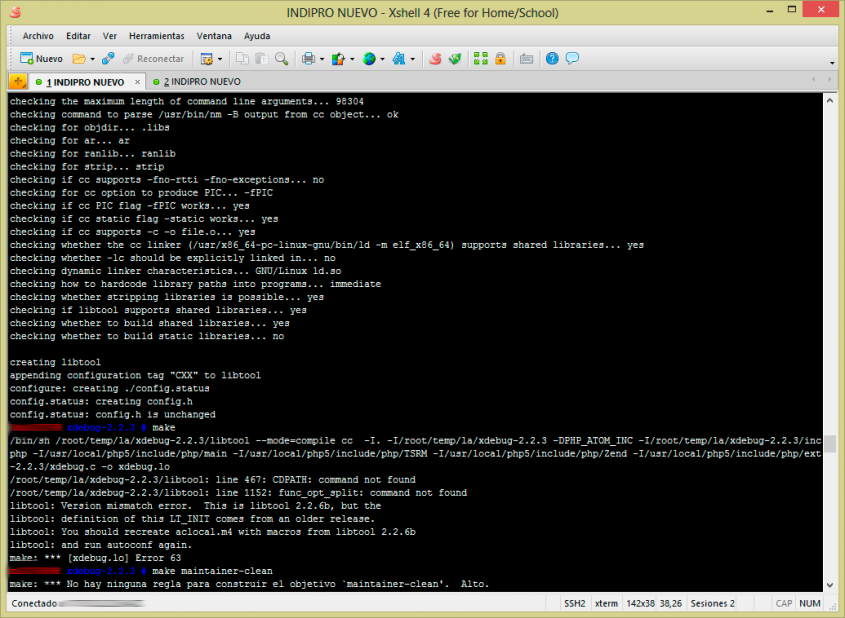Screen dimensions: 845x618
Task: Click the print icon
Action: click(x=308, y=59)
